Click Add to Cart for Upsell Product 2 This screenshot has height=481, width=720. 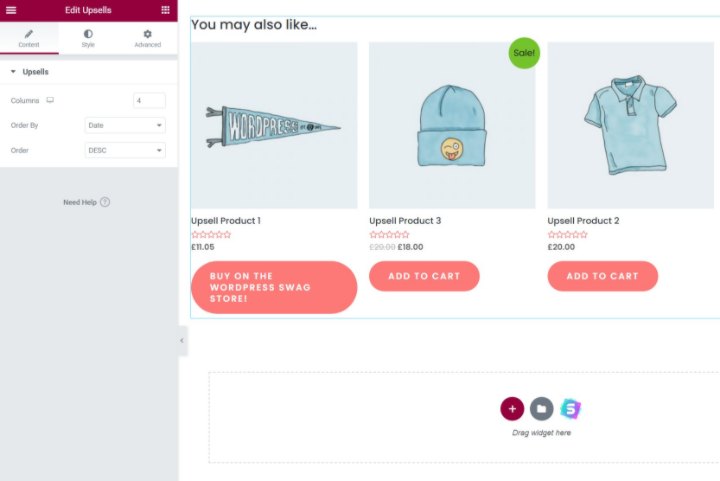coord(602,276)
